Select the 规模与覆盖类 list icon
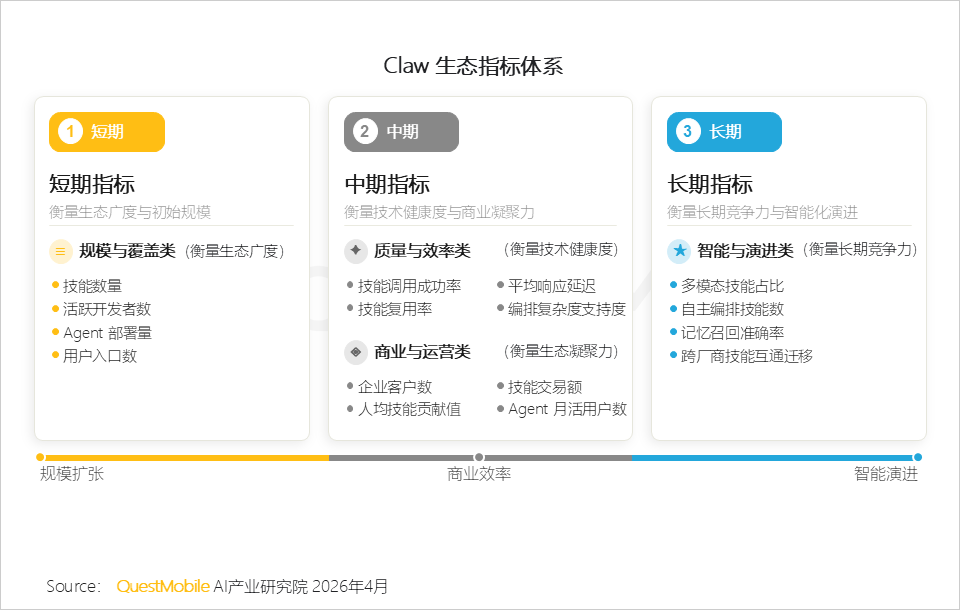960x610 pixels. [59, 251]
